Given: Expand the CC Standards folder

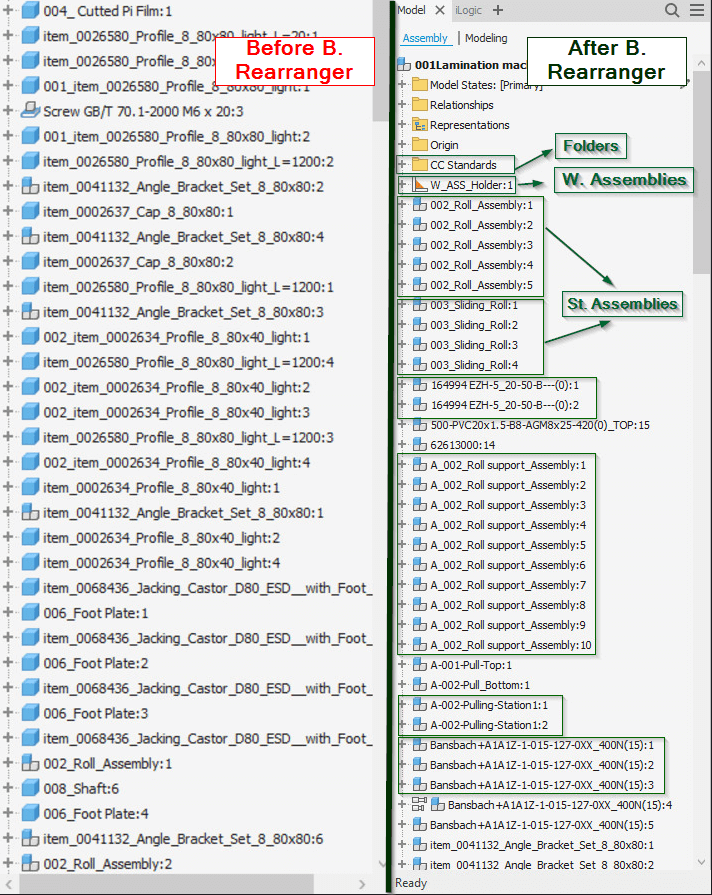Looking at the screenshot, I should tap(403, 164).
